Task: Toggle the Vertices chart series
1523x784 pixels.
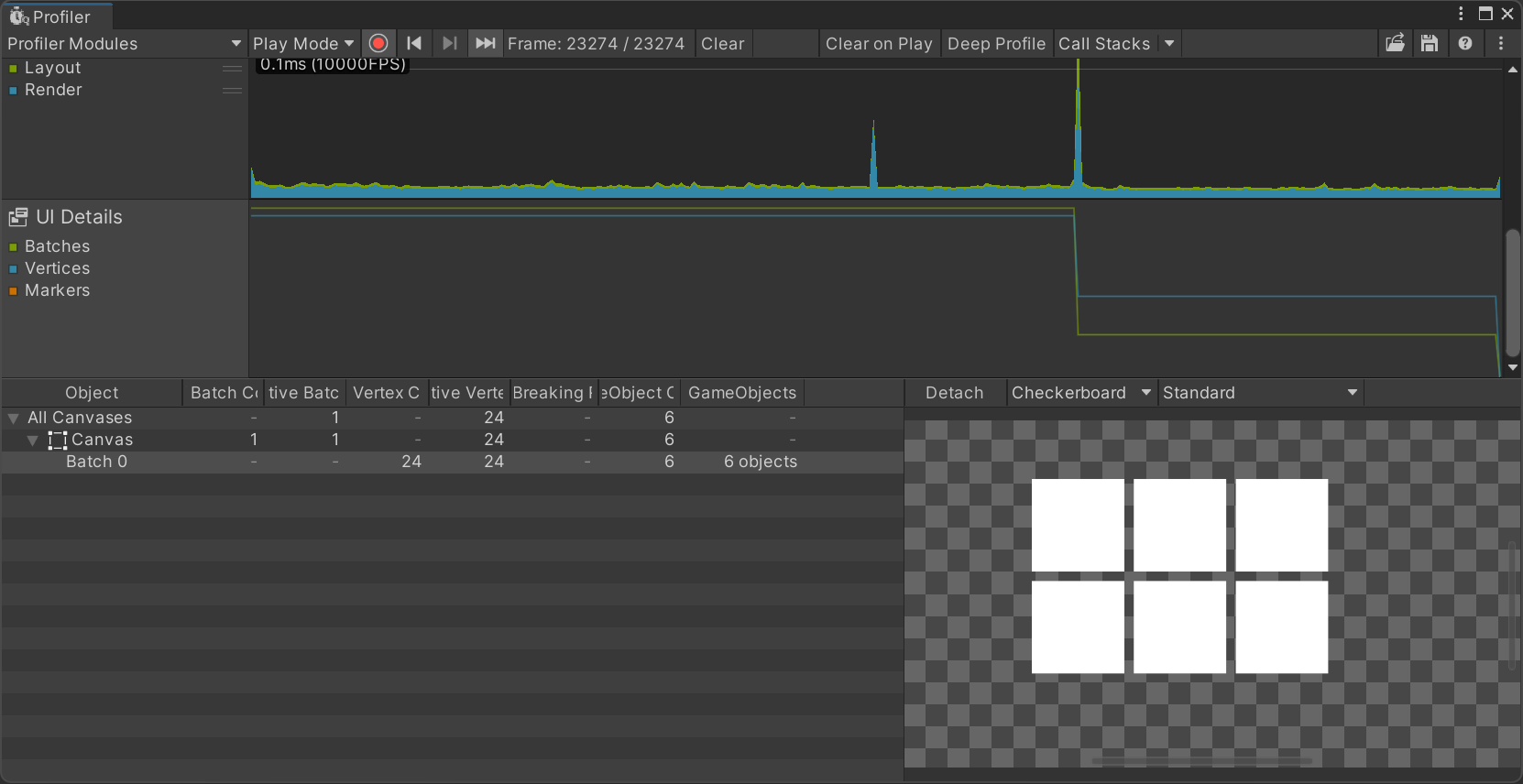Action: click(x=13, y=269)
